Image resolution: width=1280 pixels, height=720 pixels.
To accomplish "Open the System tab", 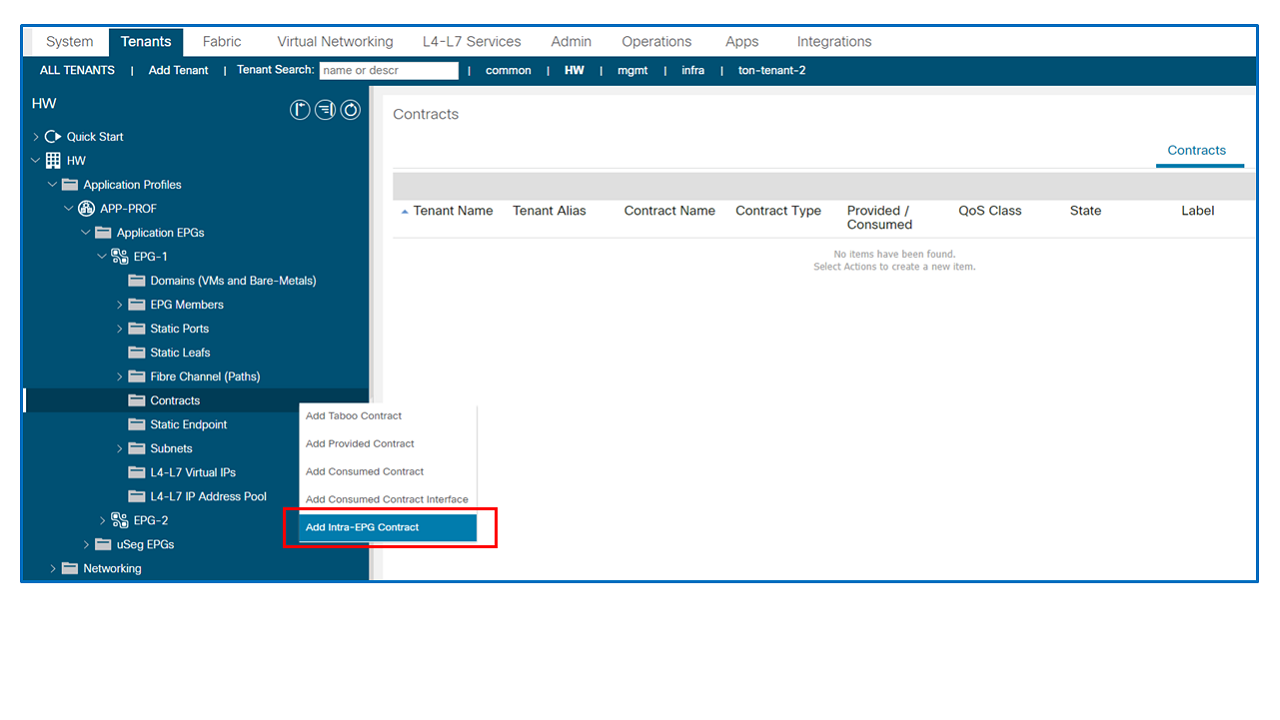I will pos(69,42).
